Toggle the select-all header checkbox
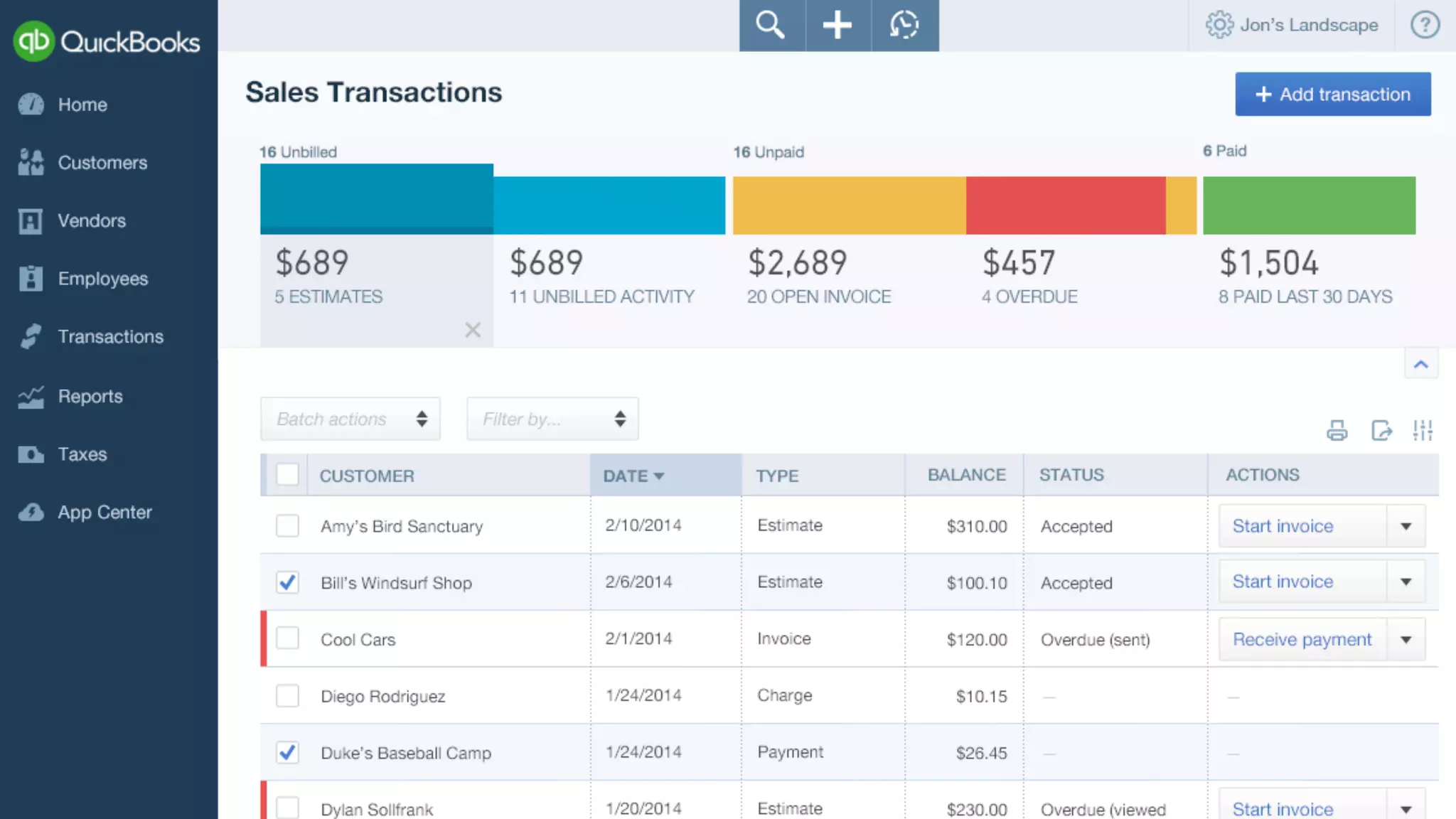Image resolution: width=1456 pixels, height=819 pixels. pos(287,474)
